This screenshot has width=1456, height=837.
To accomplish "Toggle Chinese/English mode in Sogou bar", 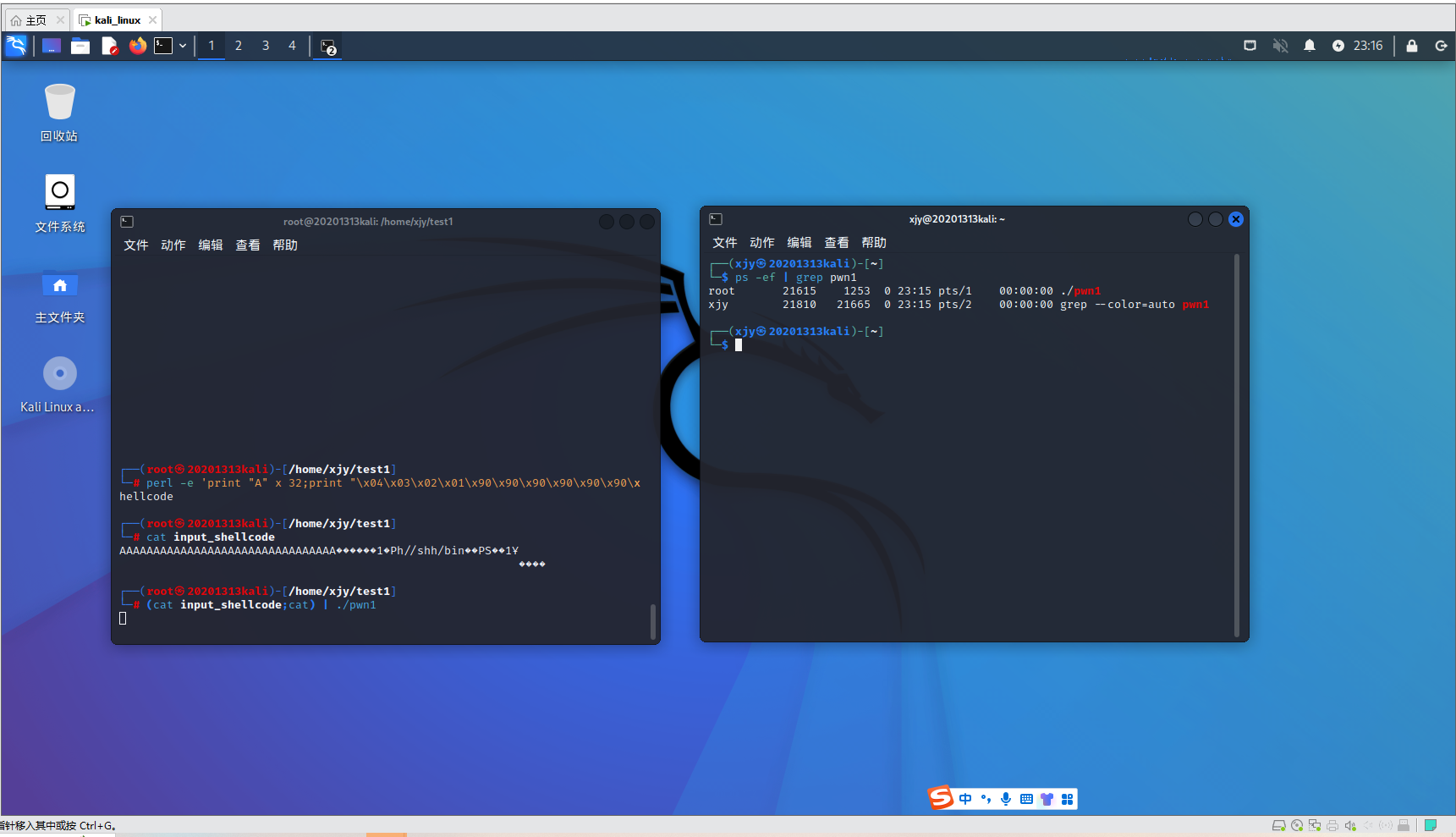I will pos(965,799).
